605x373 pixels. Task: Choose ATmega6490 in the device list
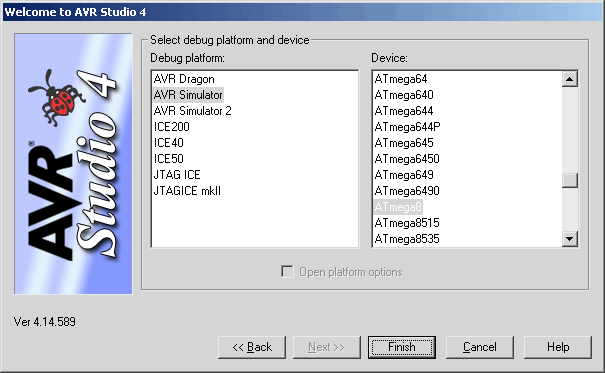[407, 191]
